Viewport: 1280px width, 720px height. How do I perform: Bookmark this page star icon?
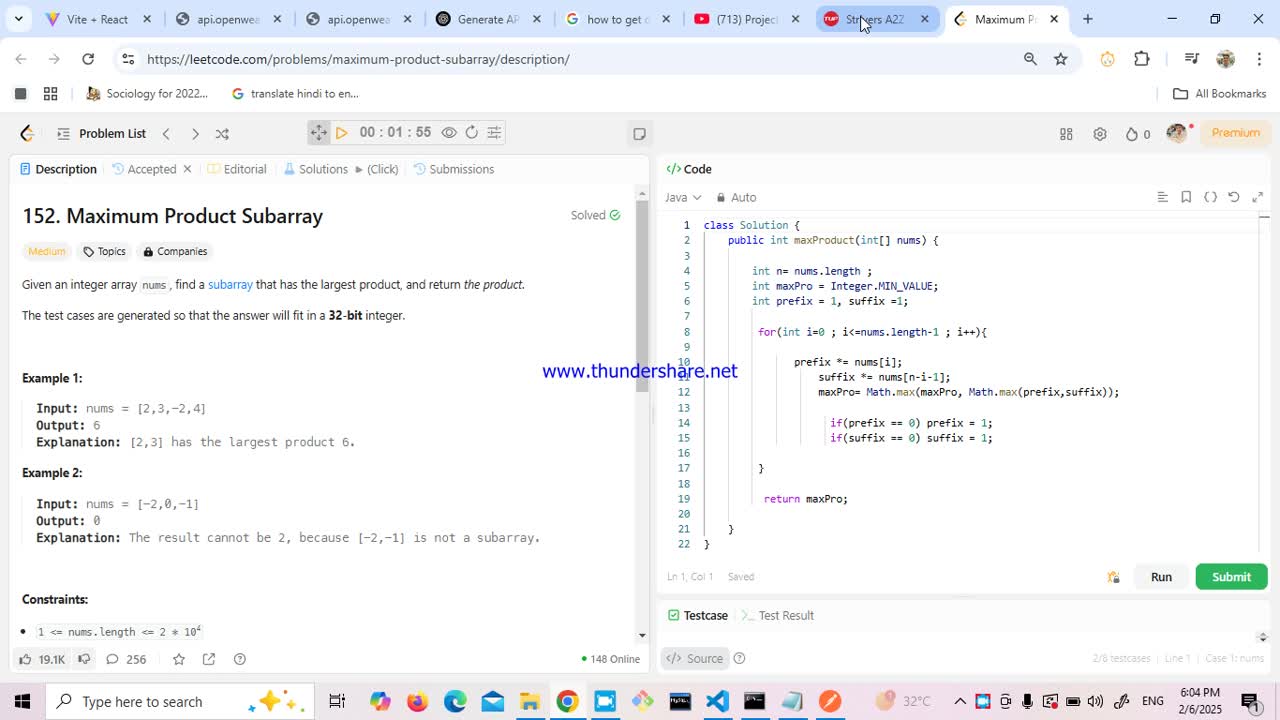[1060, 59]
